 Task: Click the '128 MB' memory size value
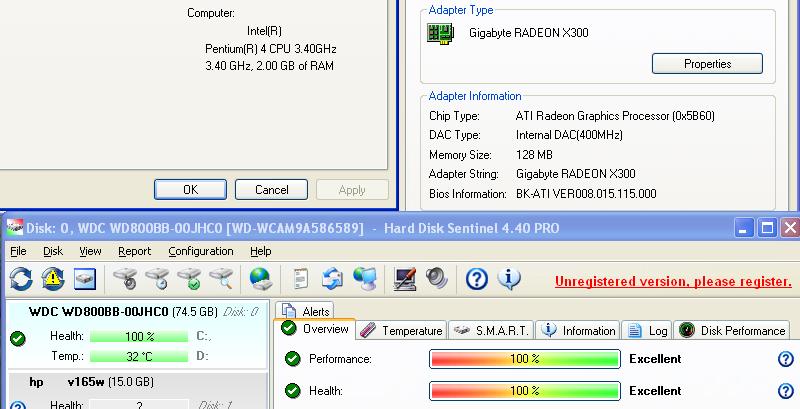pyautogui.click(x=534, y=155)
